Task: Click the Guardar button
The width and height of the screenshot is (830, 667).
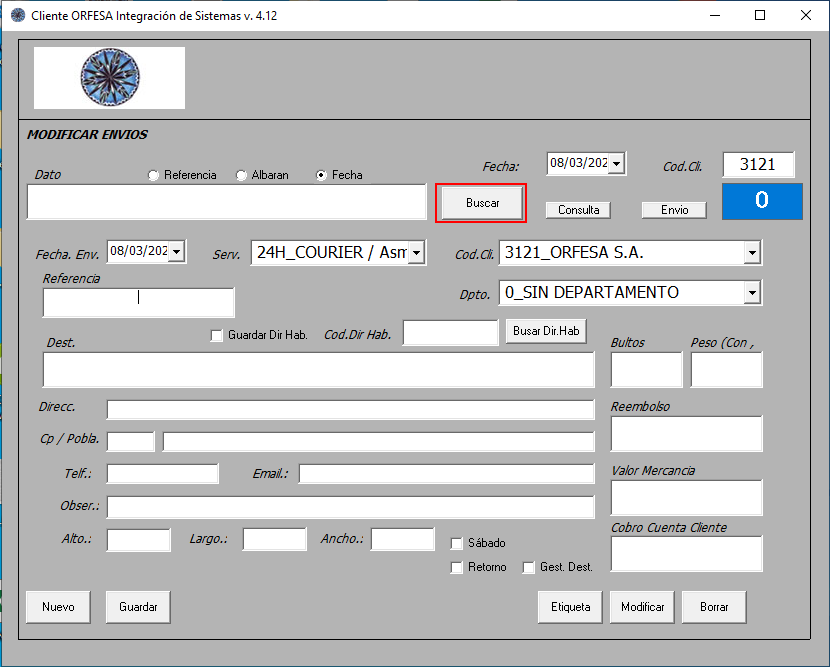Action: pyautogui.click(x=138, y=606)
